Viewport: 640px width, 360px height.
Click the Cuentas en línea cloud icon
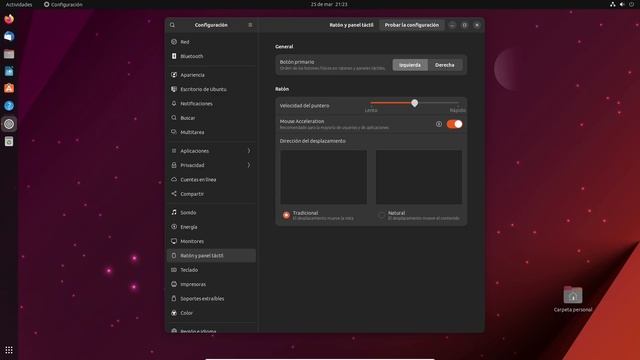coord(174,179)
